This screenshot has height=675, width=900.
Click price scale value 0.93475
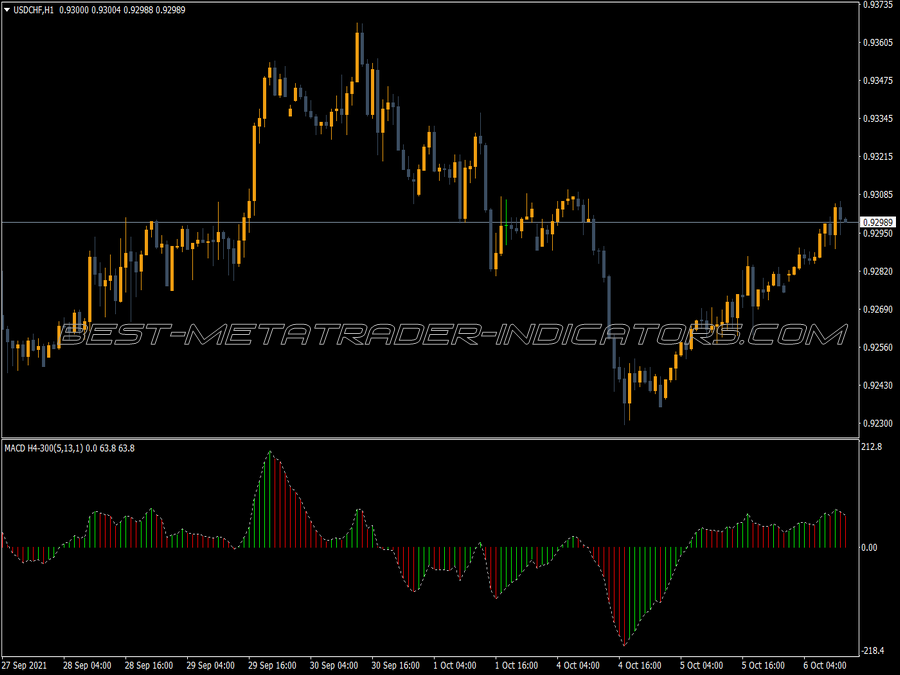tap(878, 80)
